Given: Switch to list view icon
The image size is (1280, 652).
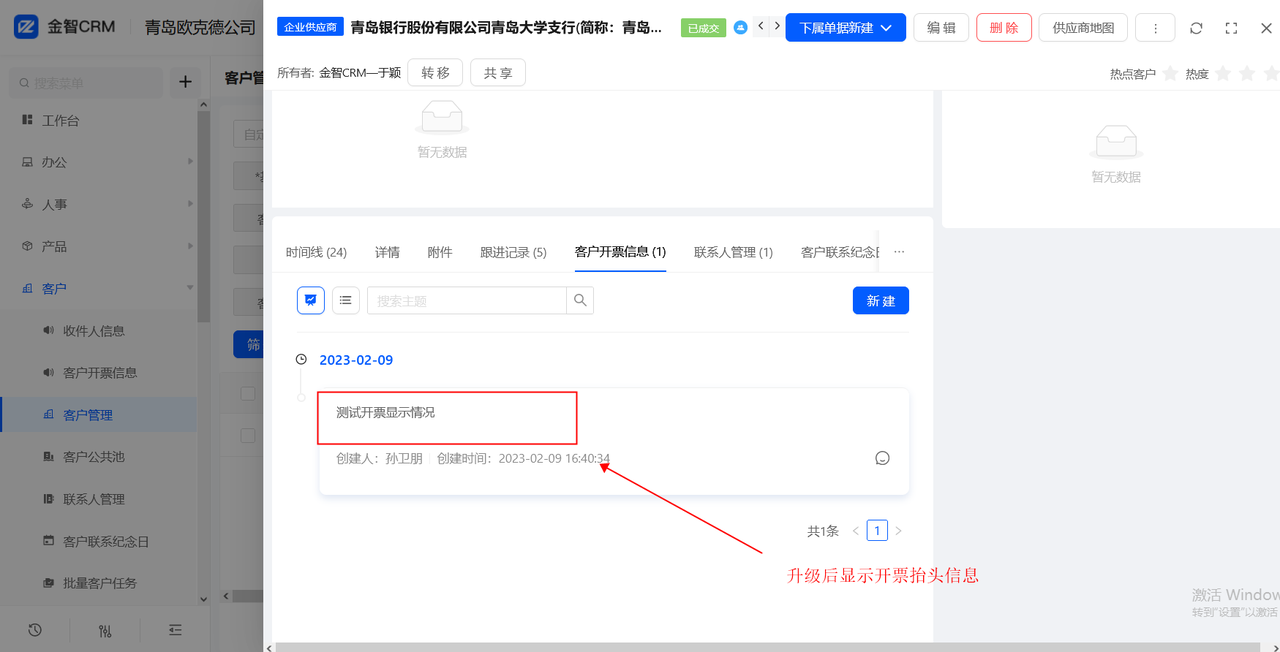Looking at the screenshot, I should (345, 300).
